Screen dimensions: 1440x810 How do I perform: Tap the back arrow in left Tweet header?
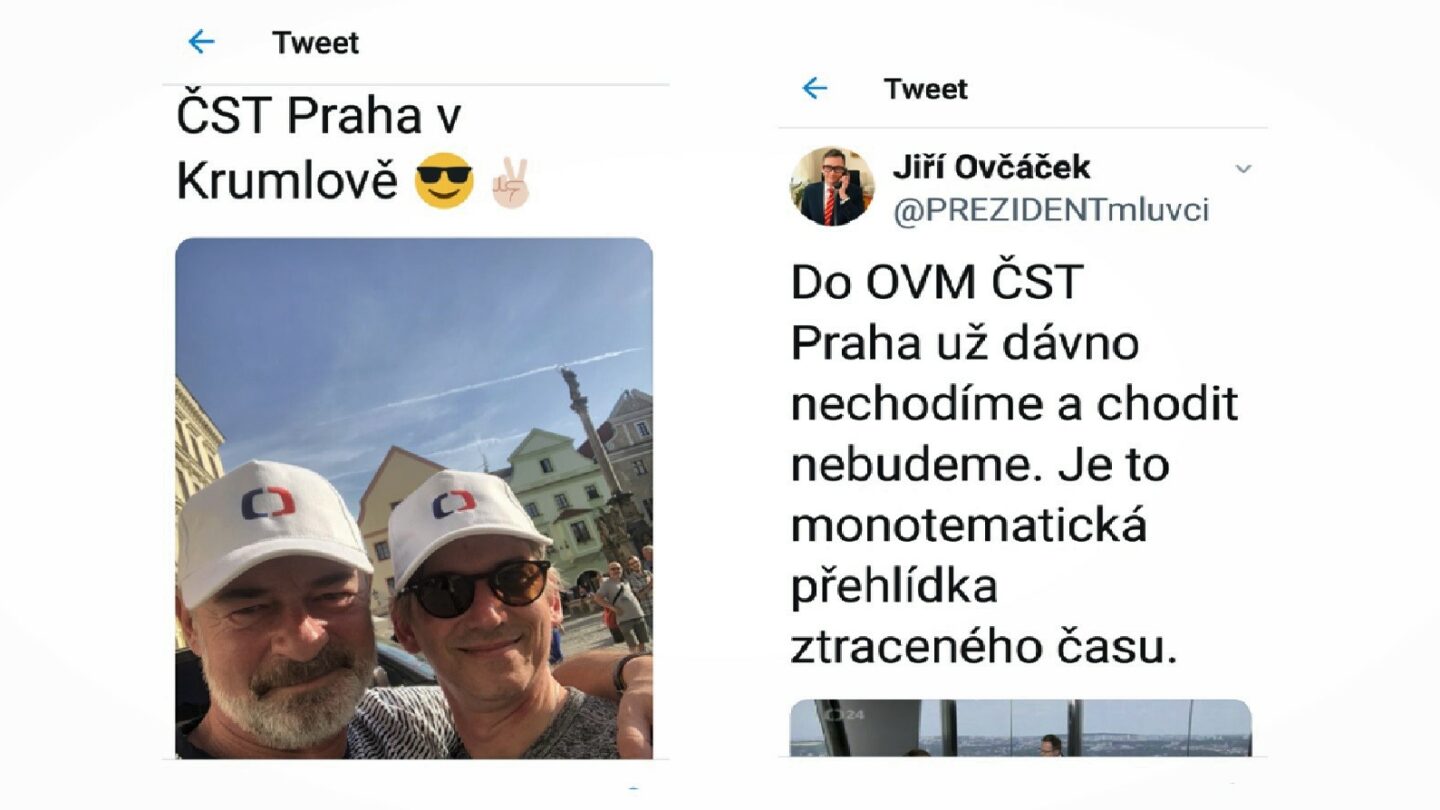(201, 42)
